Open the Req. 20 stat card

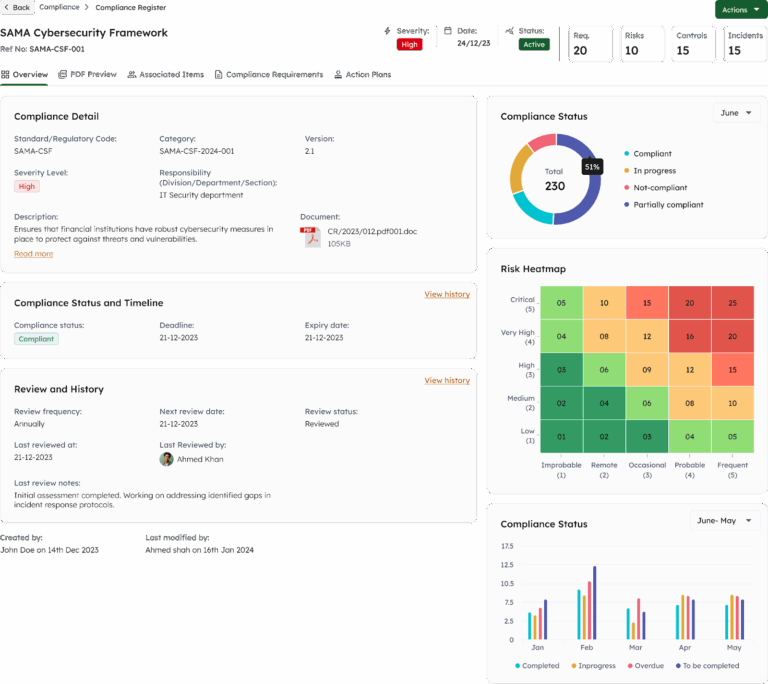(590, 44)
